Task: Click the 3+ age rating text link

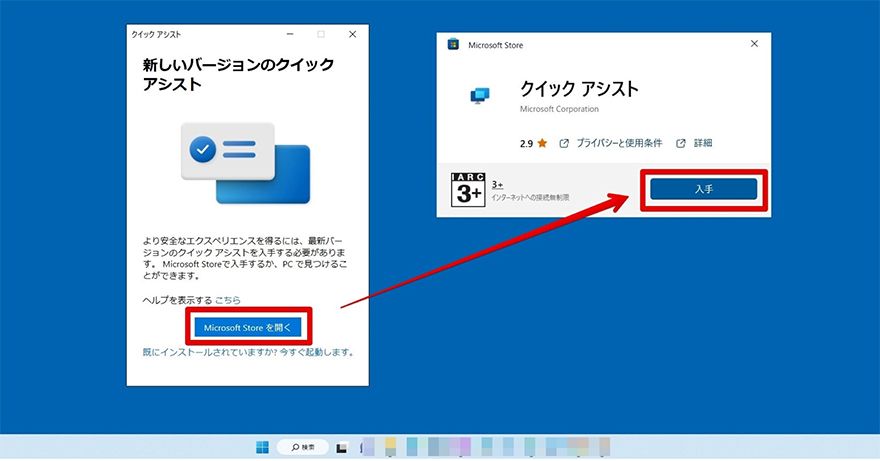Action: click(x=497, y=185)
